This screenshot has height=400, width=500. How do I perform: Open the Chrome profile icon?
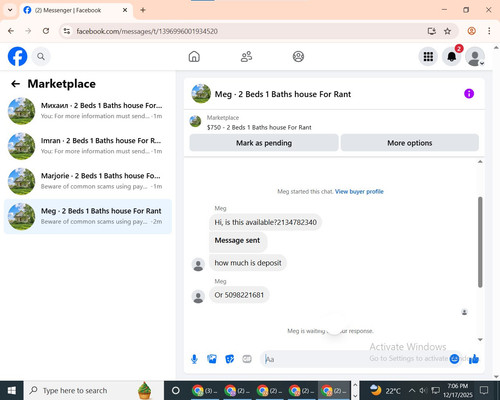pos(471,31)
